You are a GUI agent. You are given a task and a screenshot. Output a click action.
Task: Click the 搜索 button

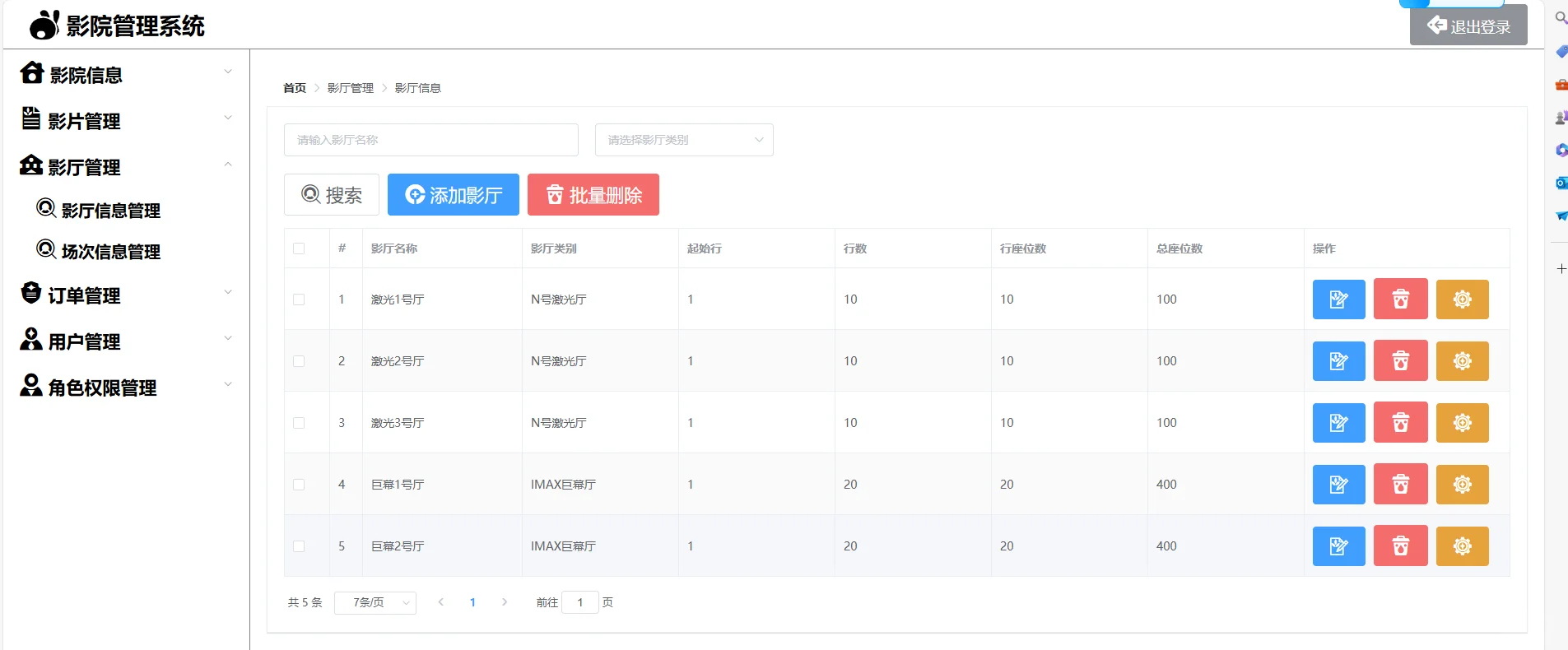pos(332,195)
